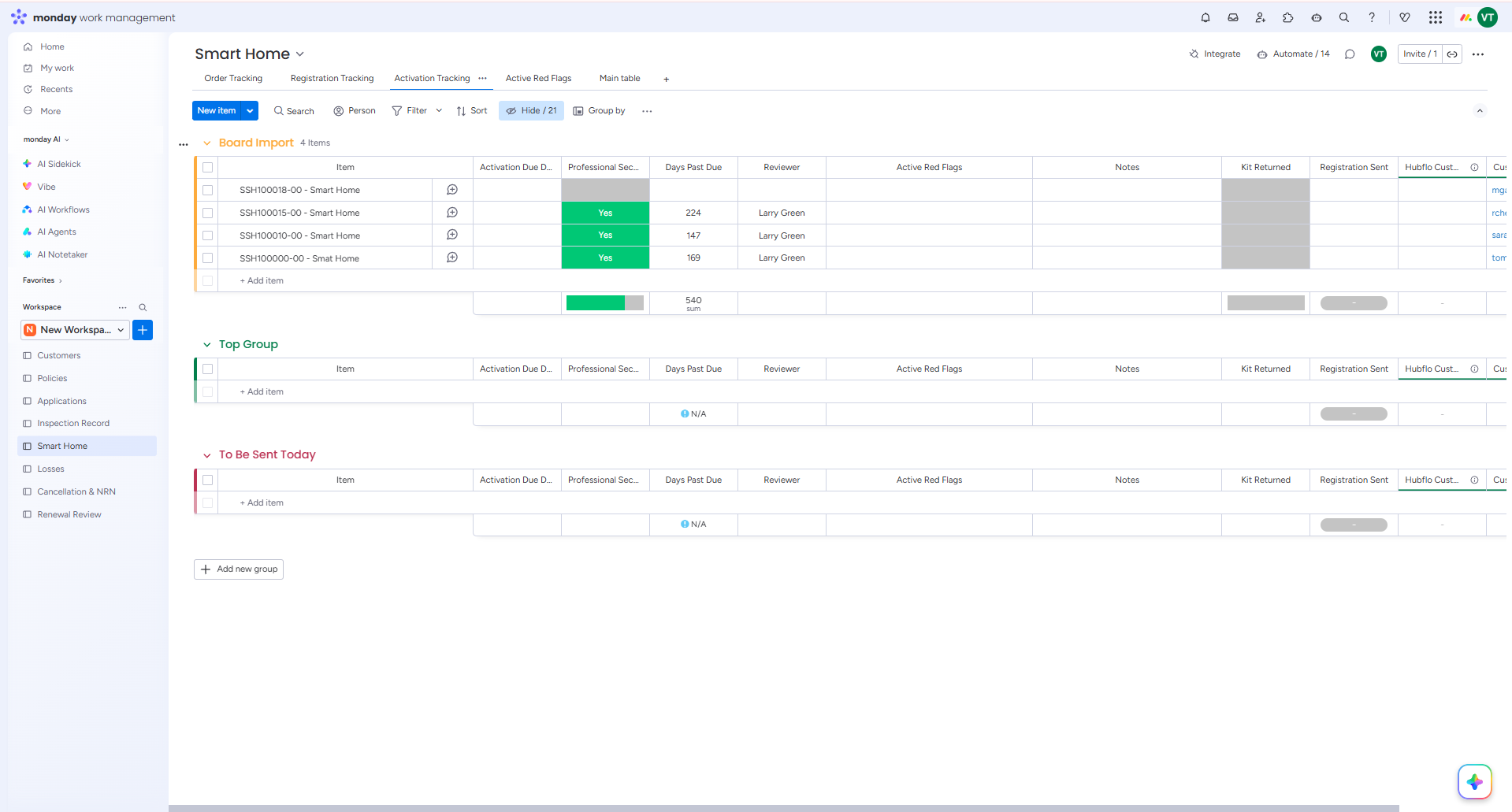
Task: Switch to the Order Tracking tab
Action: pyautogui.click(x=233, y=78)
